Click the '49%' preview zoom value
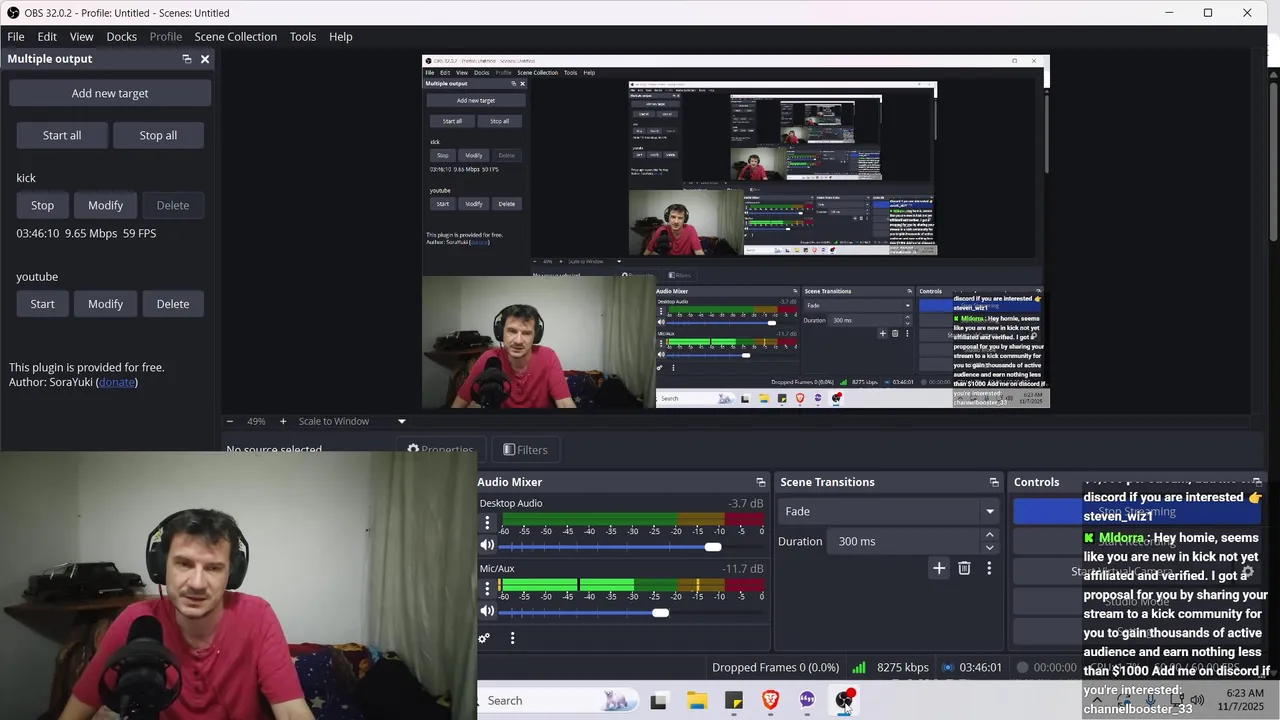 (x=256, y=421)
